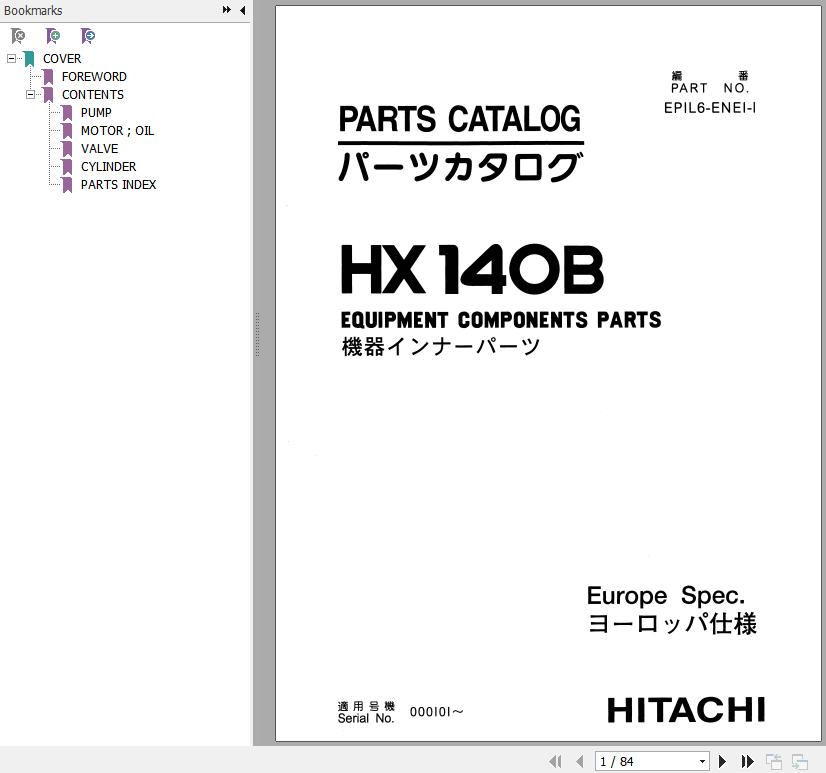Expand bookmarks panel options double-arrow

point(227,9)
